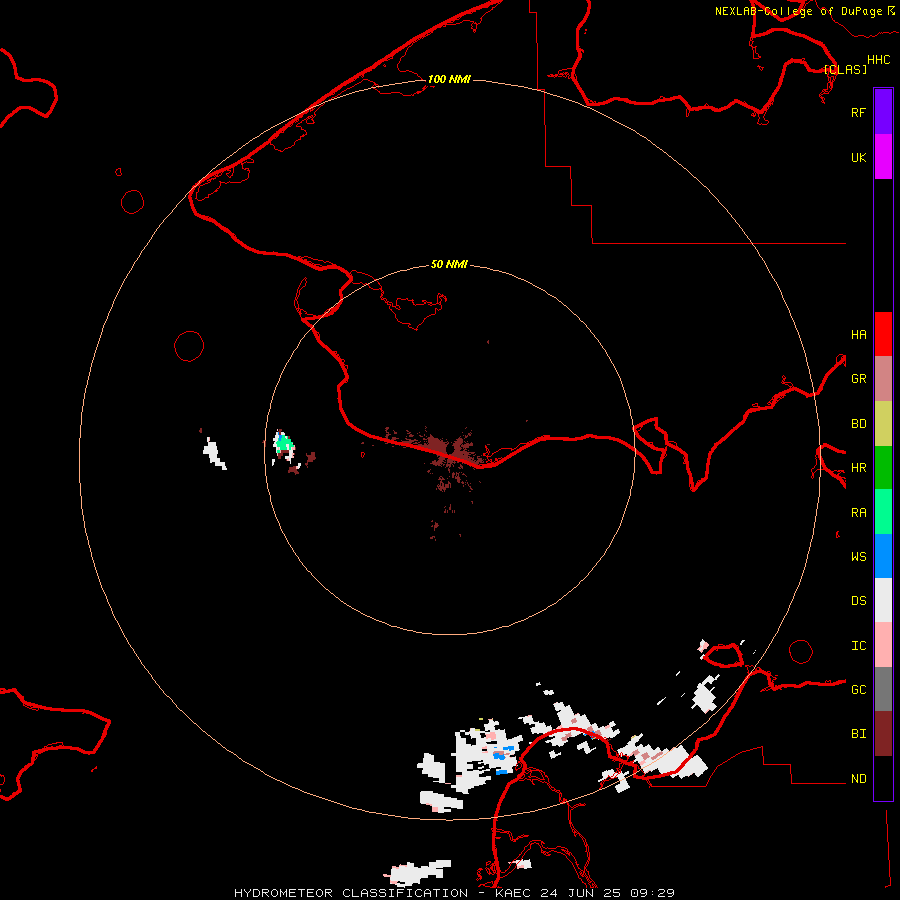Click the '50 NMI' range ring label
This screenshot has height=900, width=900.
pos(449,264)
